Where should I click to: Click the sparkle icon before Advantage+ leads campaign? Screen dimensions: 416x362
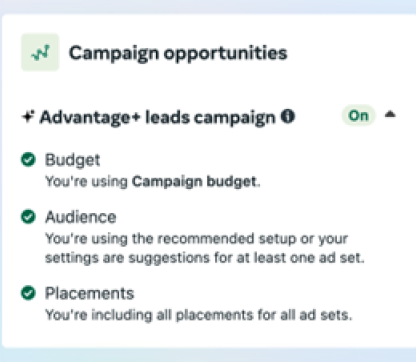coord(28,116)
